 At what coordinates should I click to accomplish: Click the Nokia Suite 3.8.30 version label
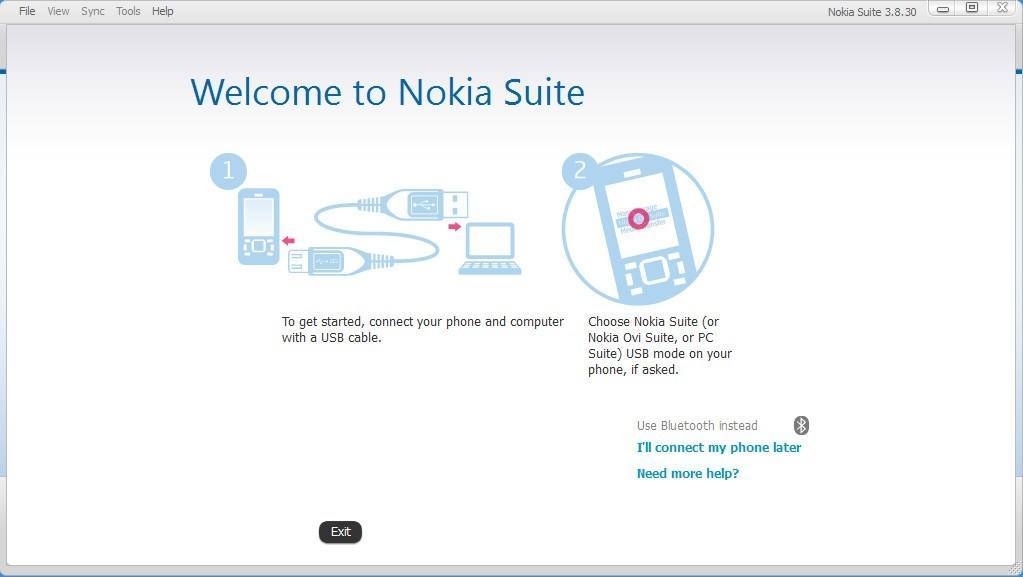point(869,11)
